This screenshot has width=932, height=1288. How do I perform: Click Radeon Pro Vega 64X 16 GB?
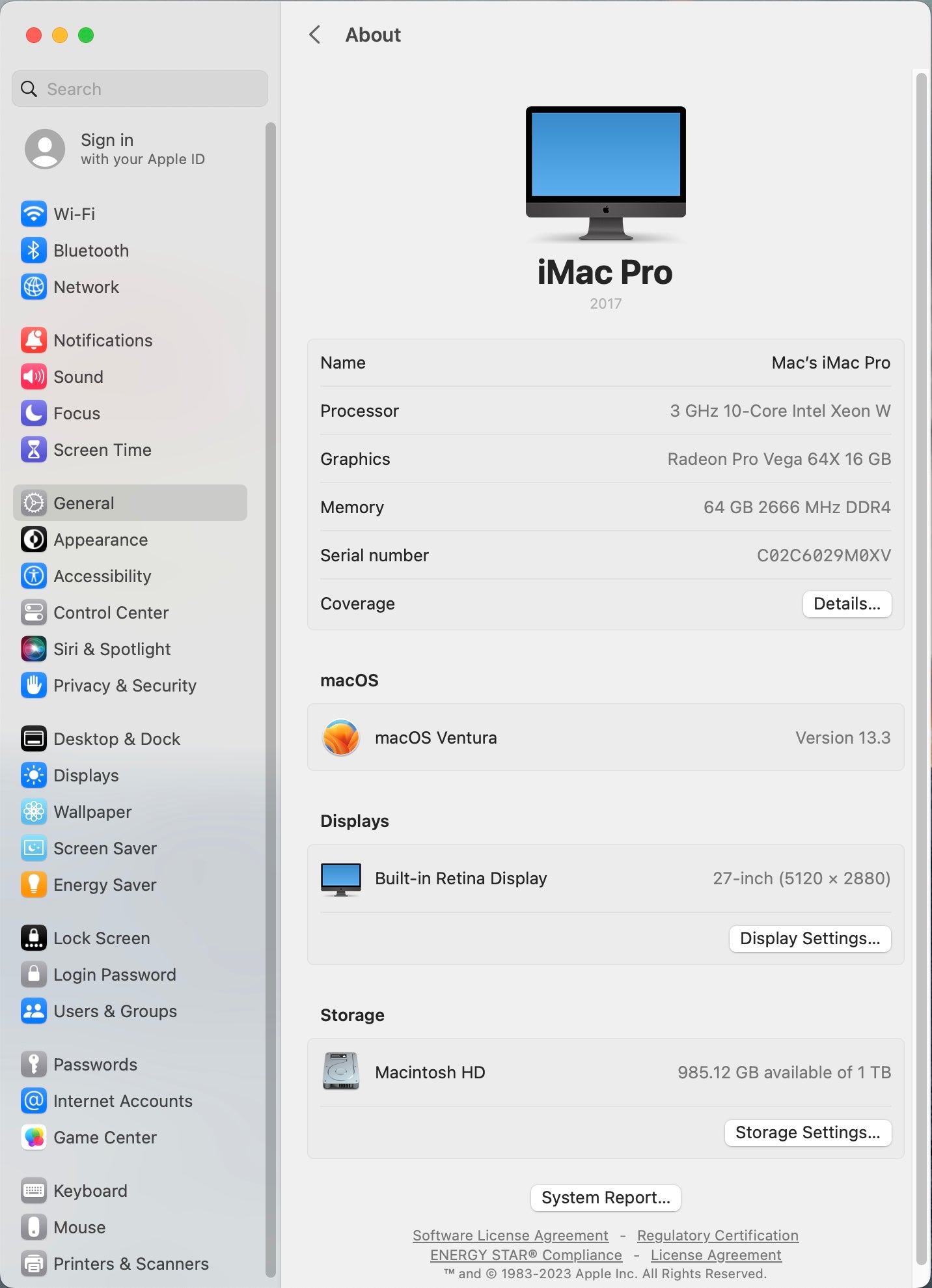click(779, 459)
